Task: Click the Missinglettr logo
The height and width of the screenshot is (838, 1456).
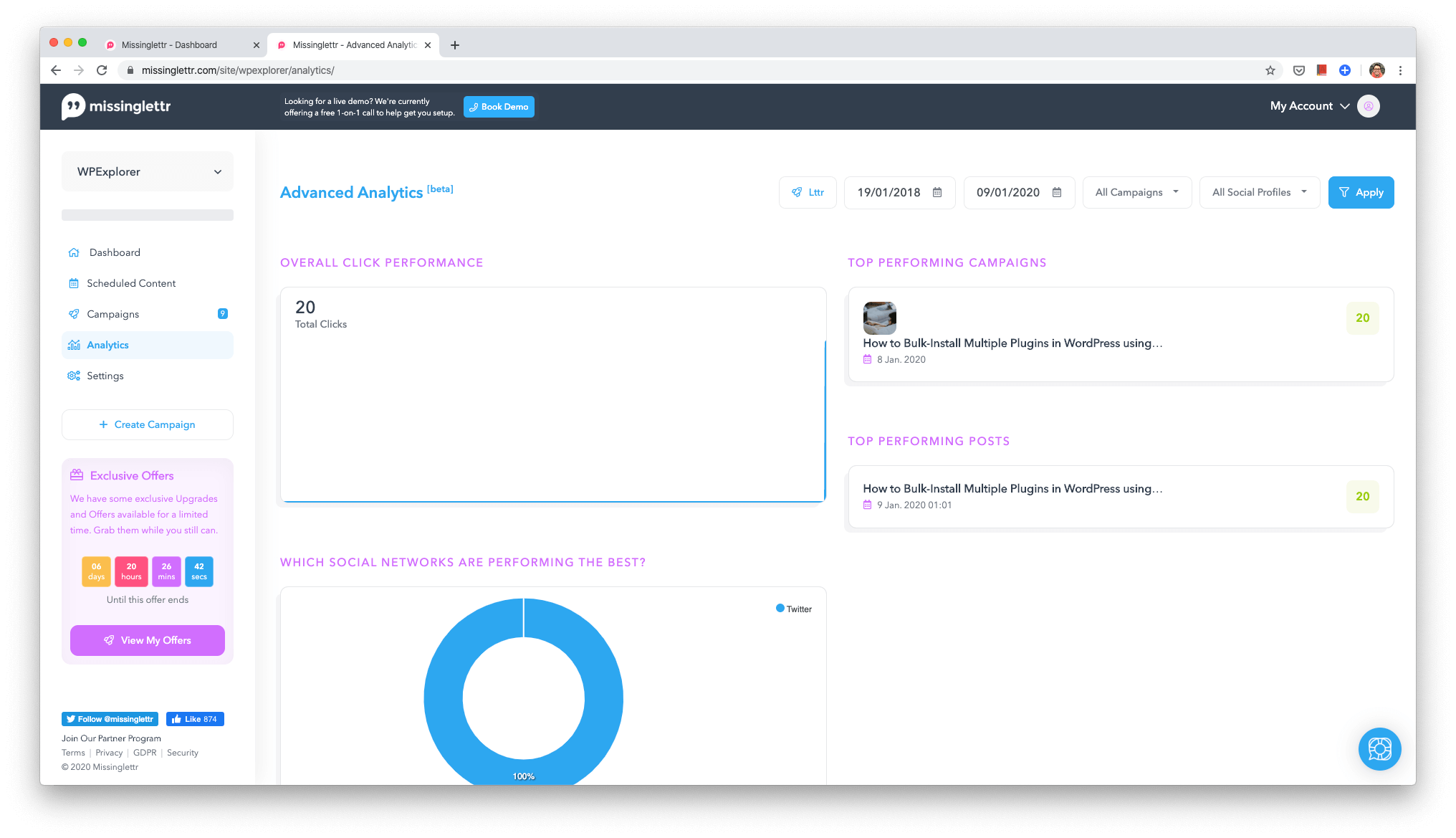Action: click(x=116, y=107)
